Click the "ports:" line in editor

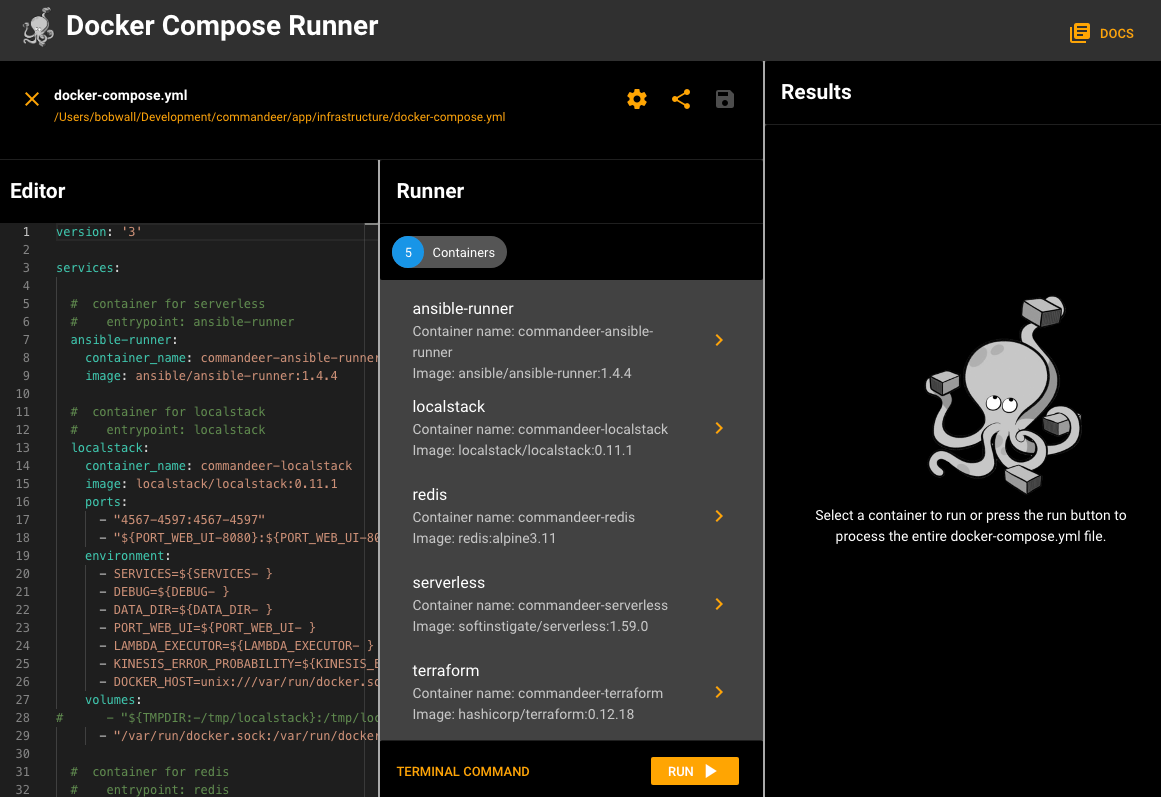point(106,502)
